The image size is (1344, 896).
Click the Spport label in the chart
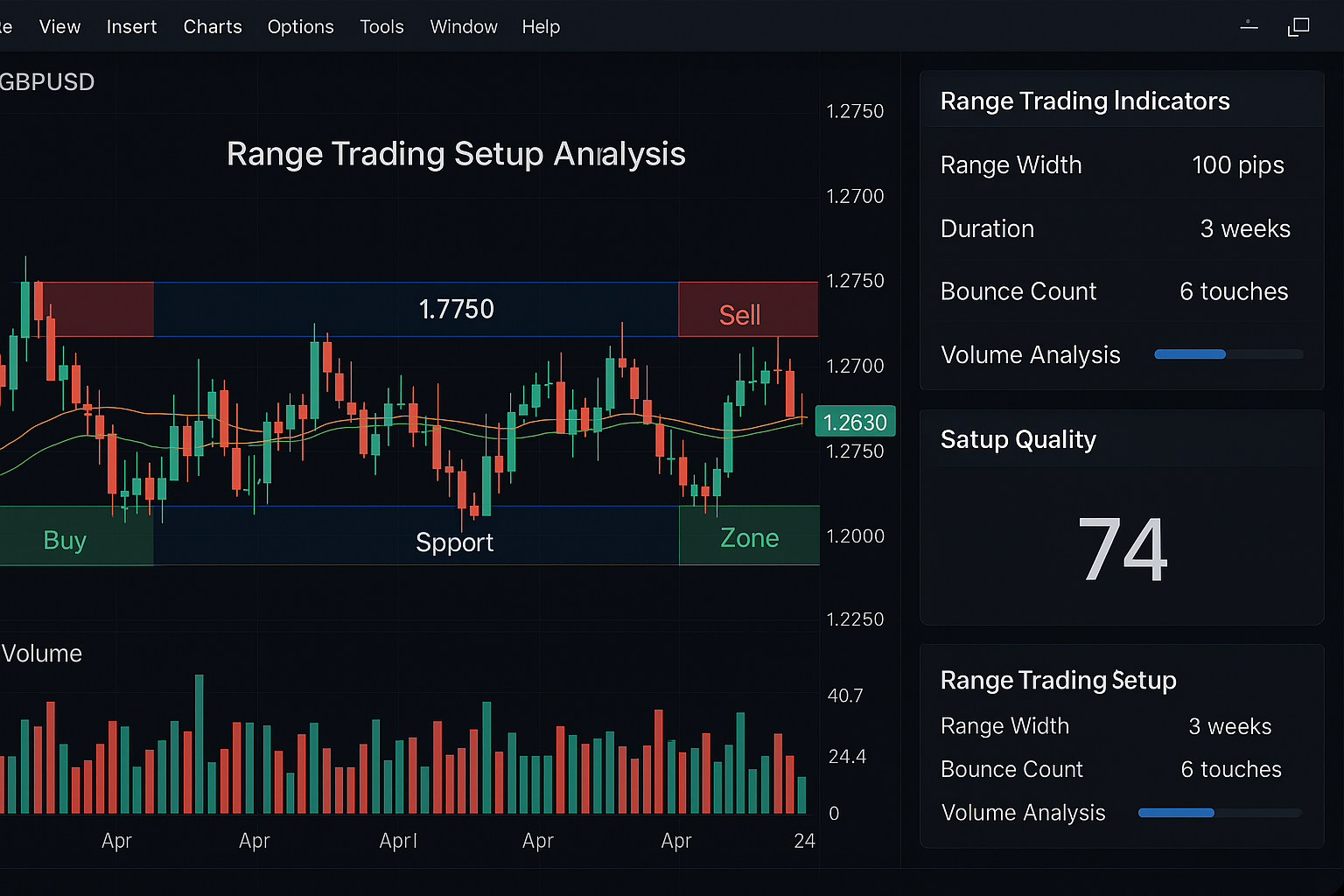pyautogui.click(x=454, y=542)
